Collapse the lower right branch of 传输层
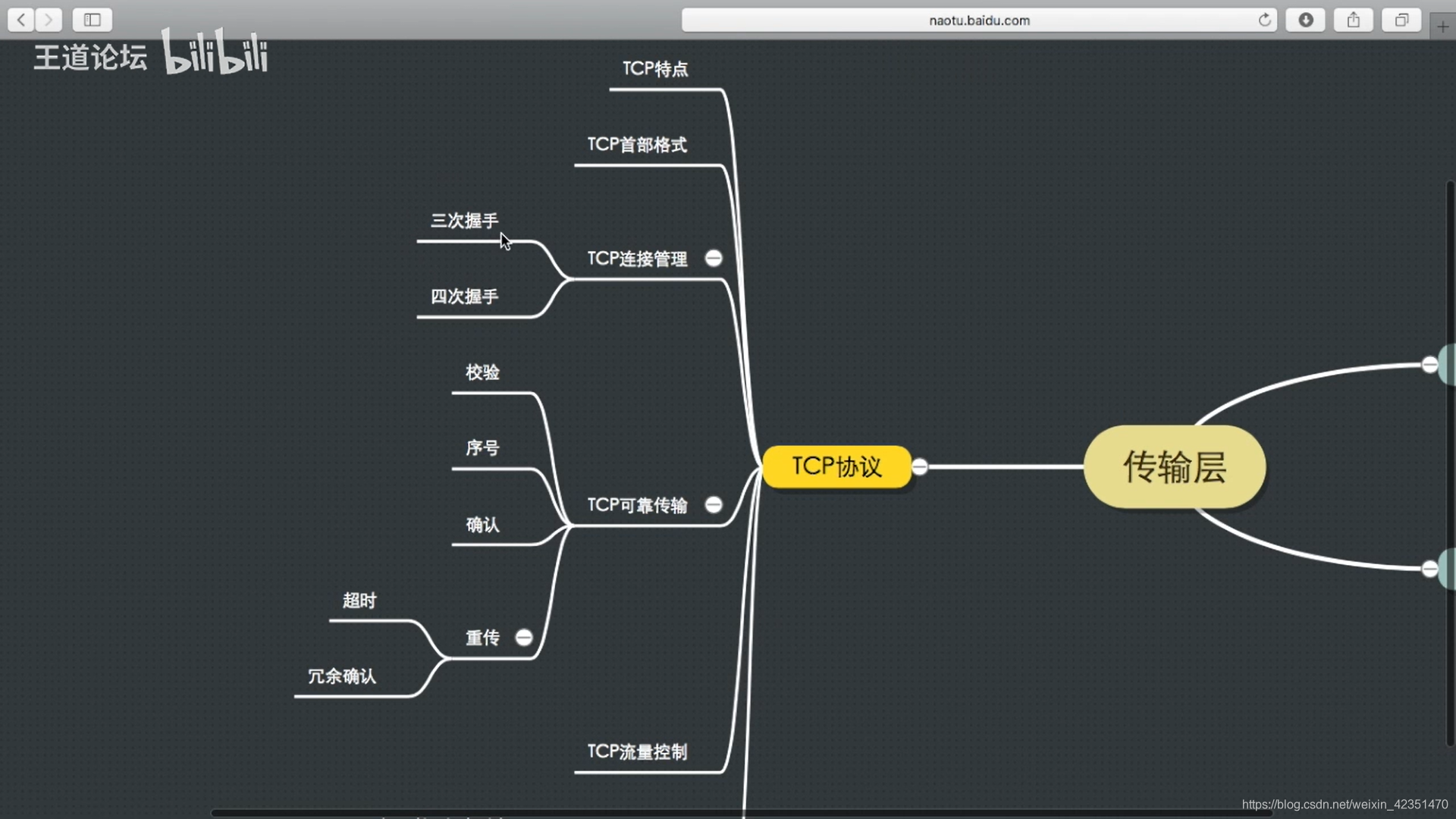The height and width of the screenshot is (819, 1456). point(1430,569)
